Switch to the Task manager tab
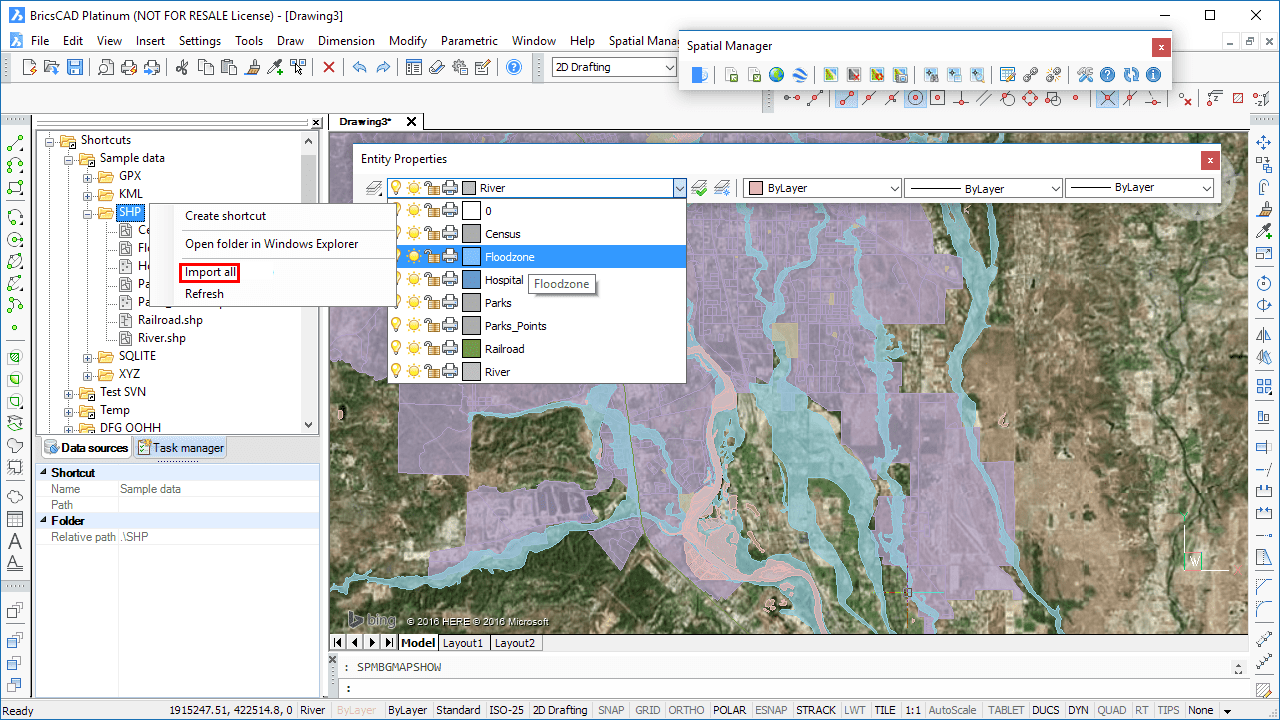Image resolution: width=1280 pixels, height=720 pixels. tap(181, 448)
